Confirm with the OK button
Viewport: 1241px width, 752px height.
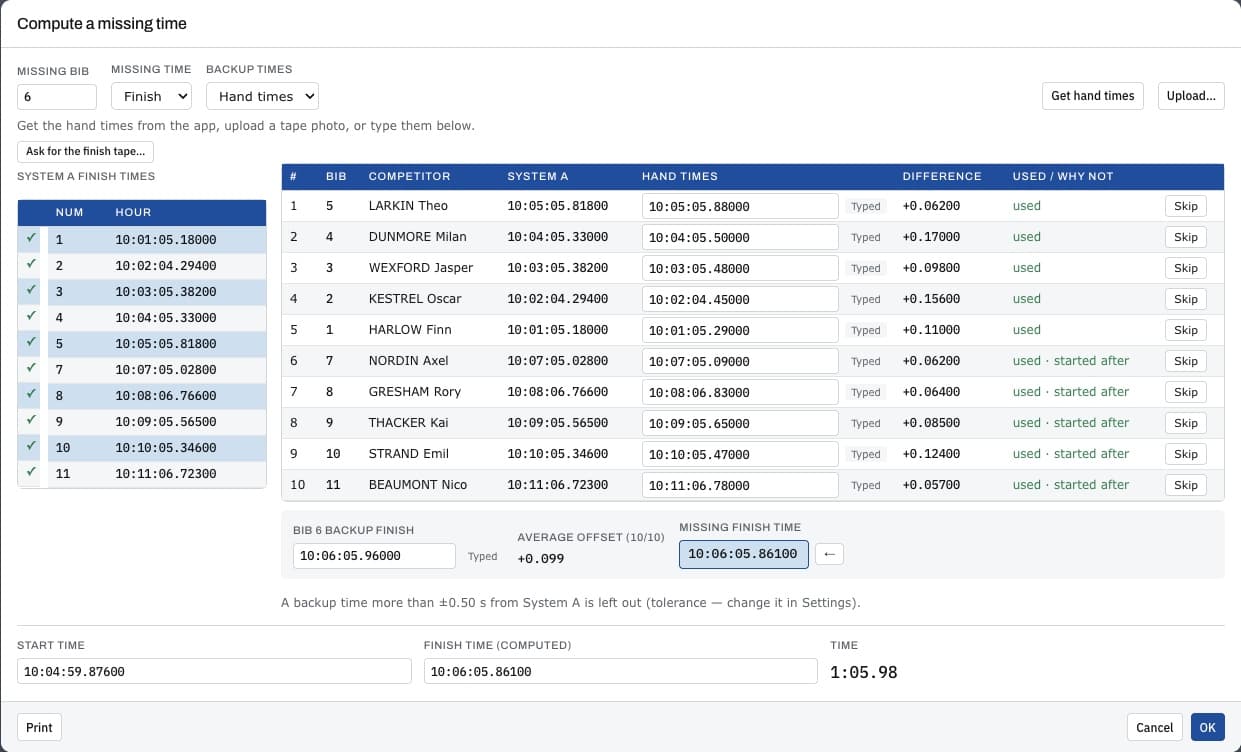[x=1207, y=727]
